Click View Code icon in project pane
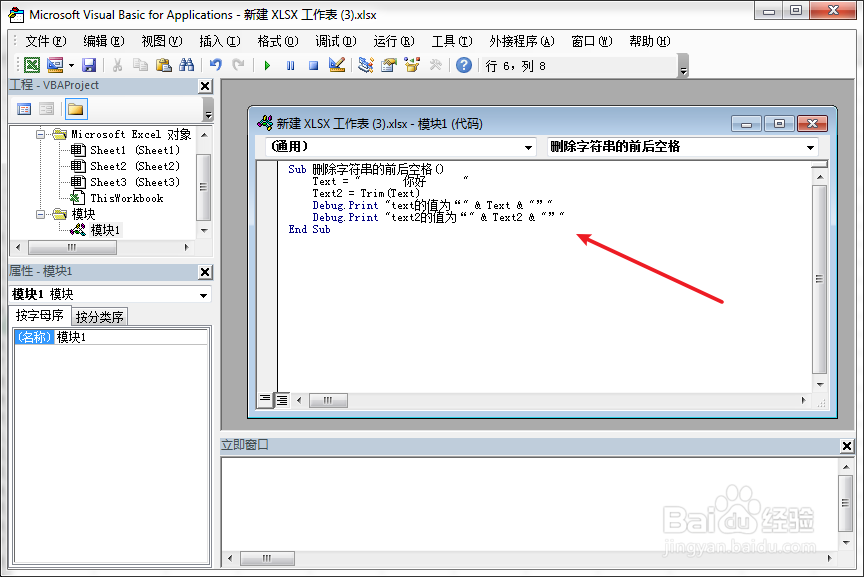 24,109
